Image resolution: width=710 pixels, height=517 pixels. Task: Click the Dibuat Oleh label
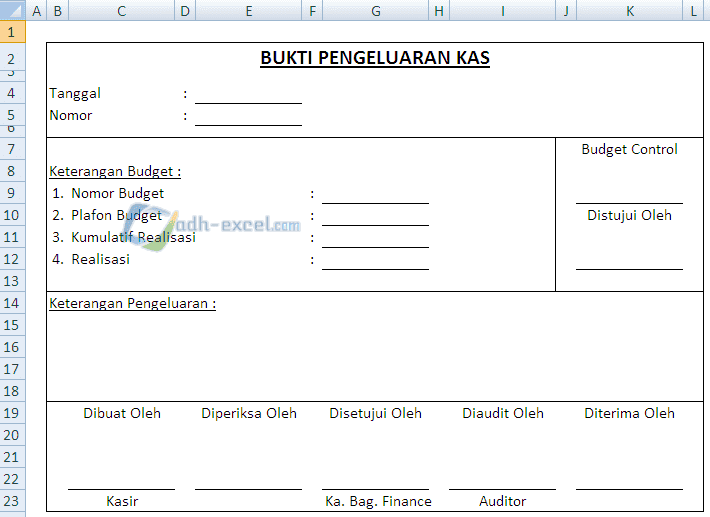click(x=122, y=413)
